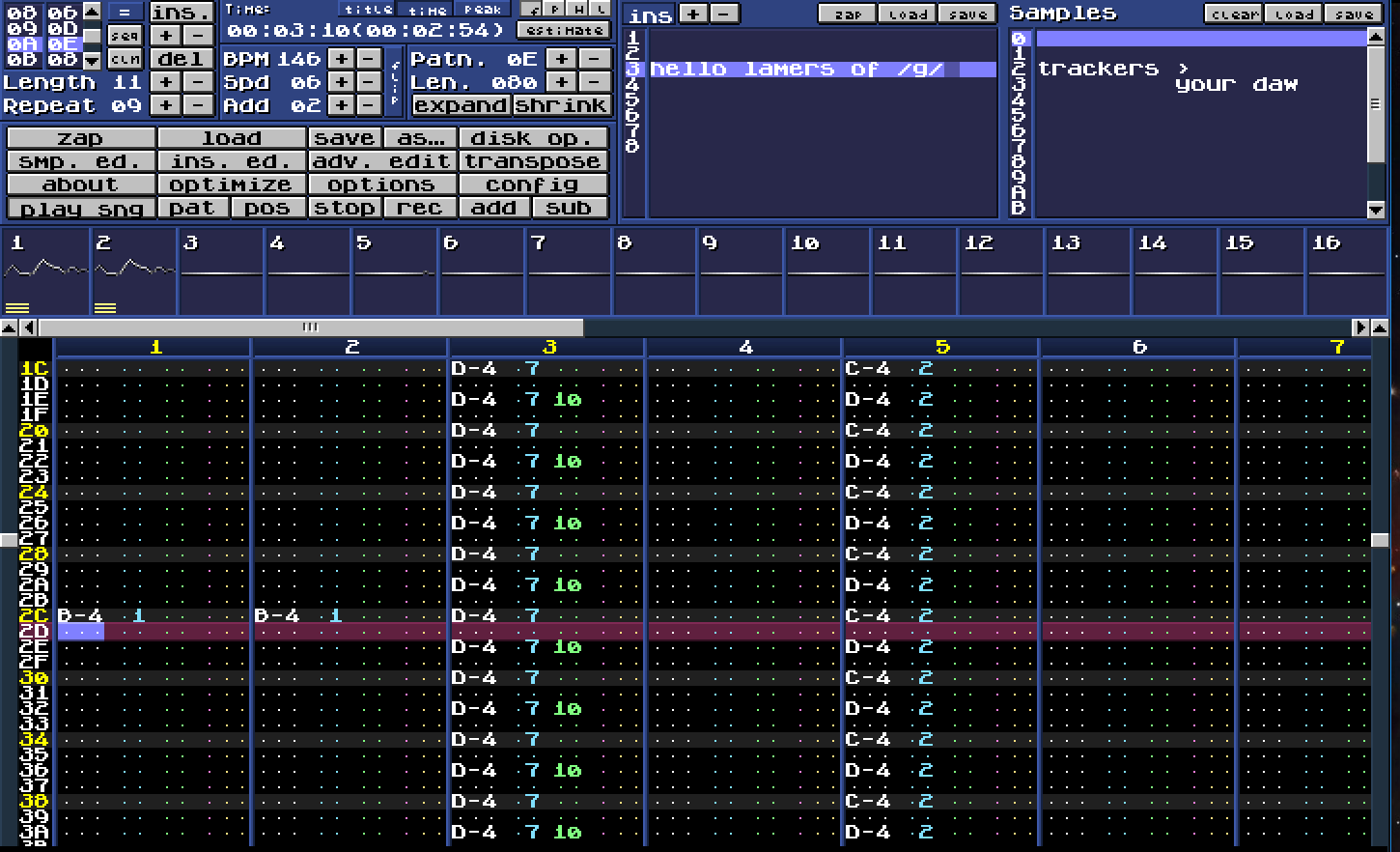
Task: Switch to the title display tab
Action: pyautogui.click(x=369, y=9)
